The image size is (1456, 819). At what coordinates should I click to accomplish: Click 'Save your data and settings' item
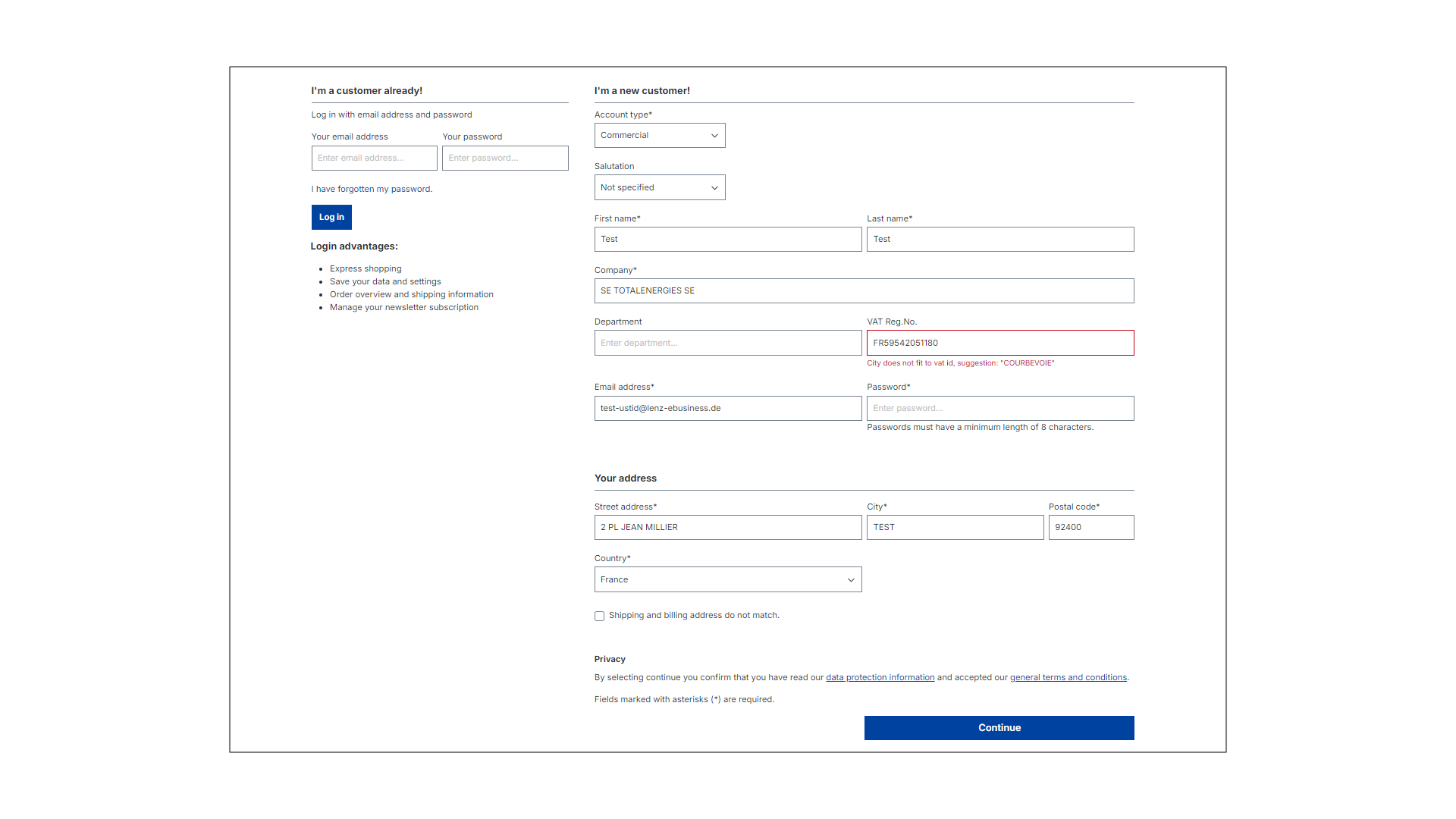pos(385,281)
